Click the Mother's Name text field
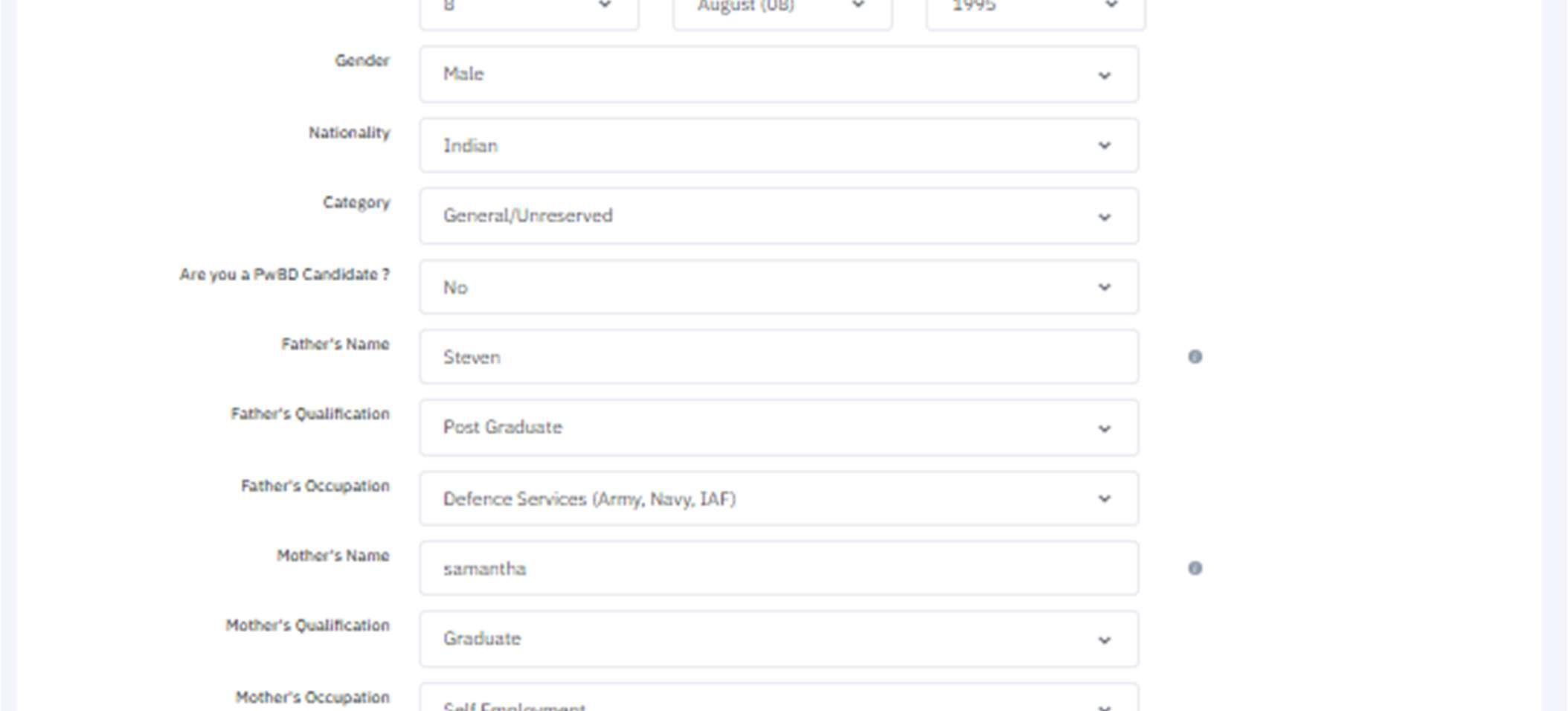 (x=778, y=568)
